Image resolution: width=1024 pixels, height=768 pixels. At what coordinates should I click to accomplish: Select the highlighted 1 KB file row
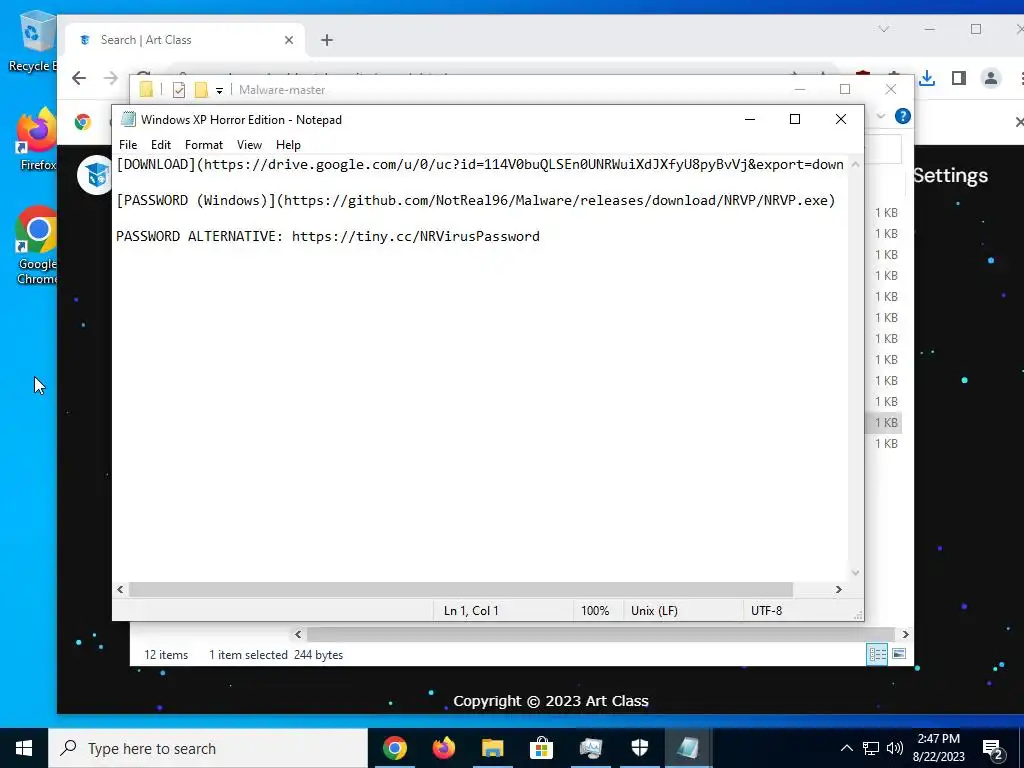coord(886,423)
